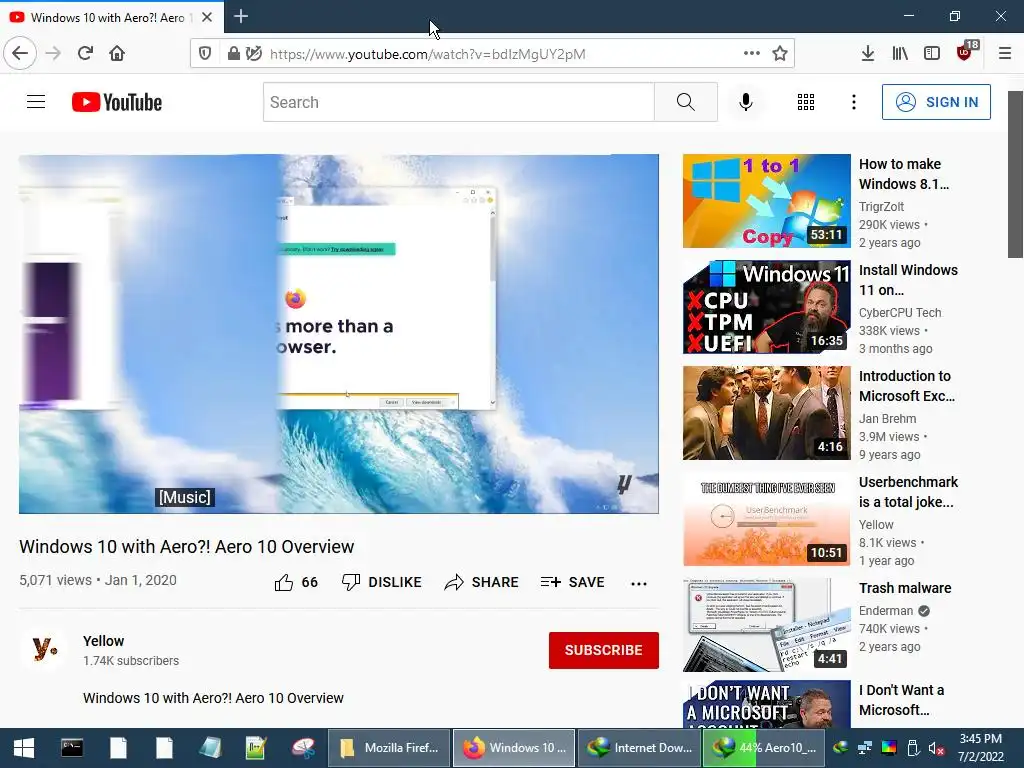Open Trash malware video title
The width and height of the screenshot is (1024, 768).
[904, 588]
